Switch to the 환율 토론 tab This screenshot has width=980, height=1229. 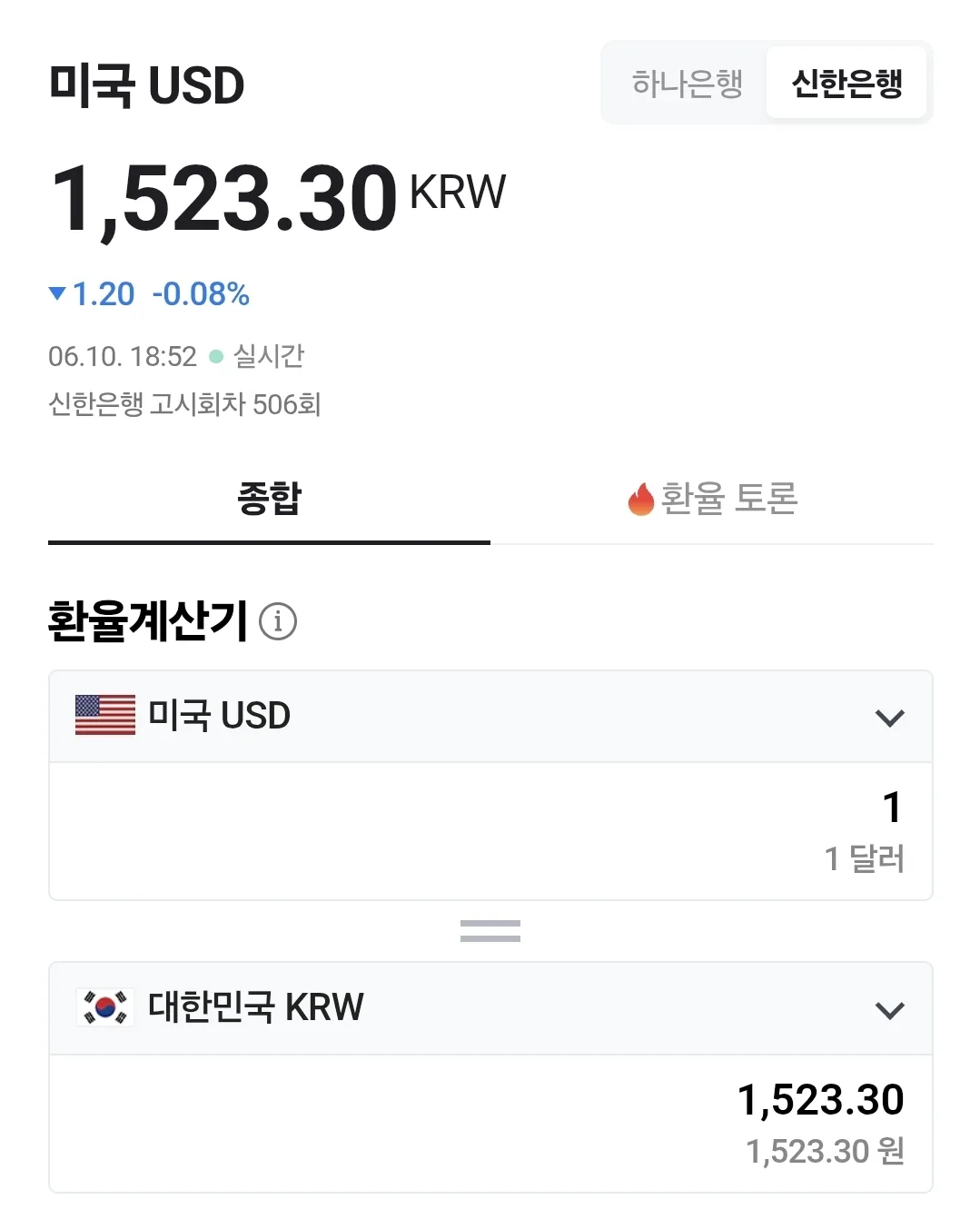point(712,499)
